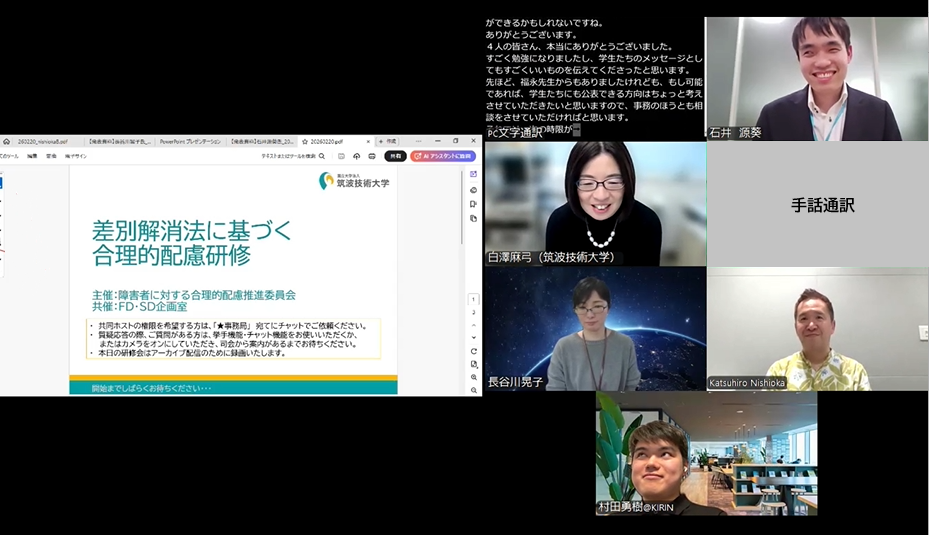
Task: Click the page display settings icon
Action: pos(473,364)
